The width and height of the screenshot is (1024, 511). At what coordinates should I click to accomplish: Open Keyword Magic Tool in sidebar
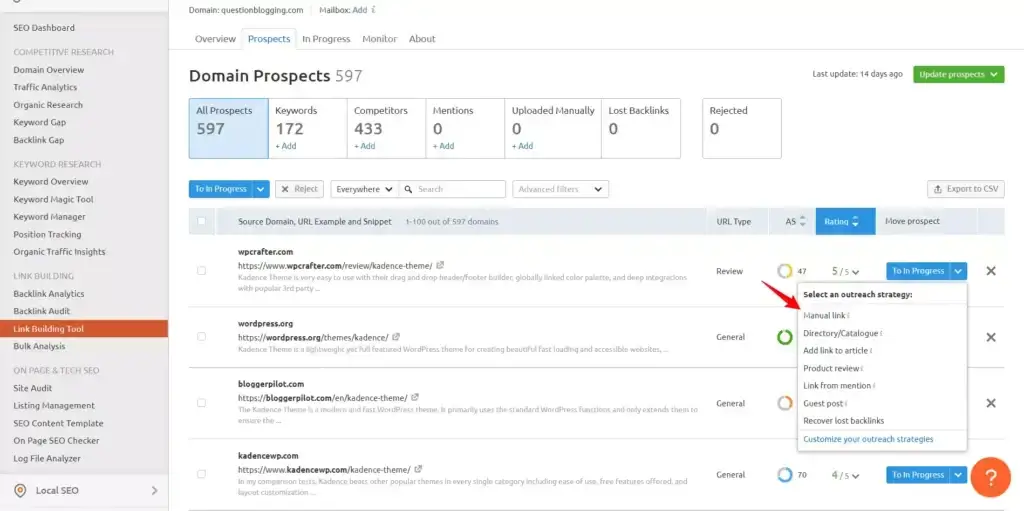click(x=53, y=199)
